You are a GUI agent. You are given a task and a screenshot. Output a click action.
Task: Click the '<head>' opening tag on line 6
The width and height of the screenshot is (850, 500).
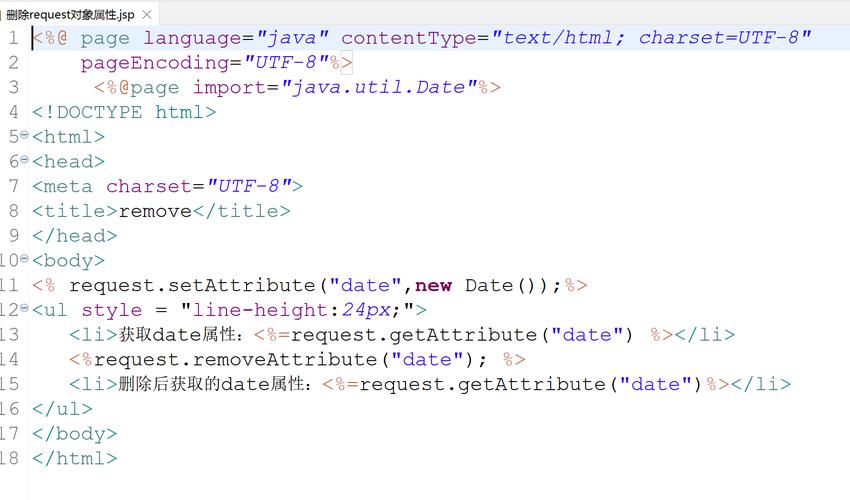[68, 162]
